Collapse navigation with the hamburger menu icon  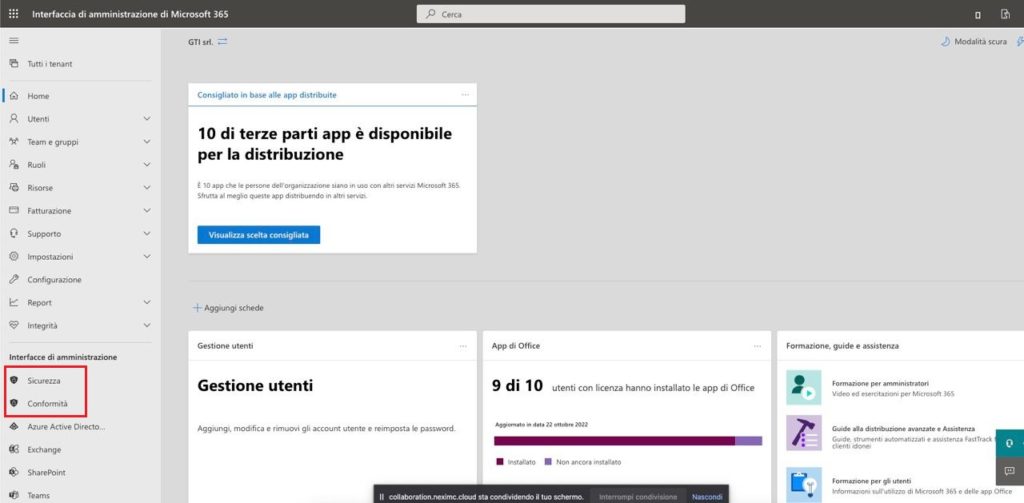[14, 41]
